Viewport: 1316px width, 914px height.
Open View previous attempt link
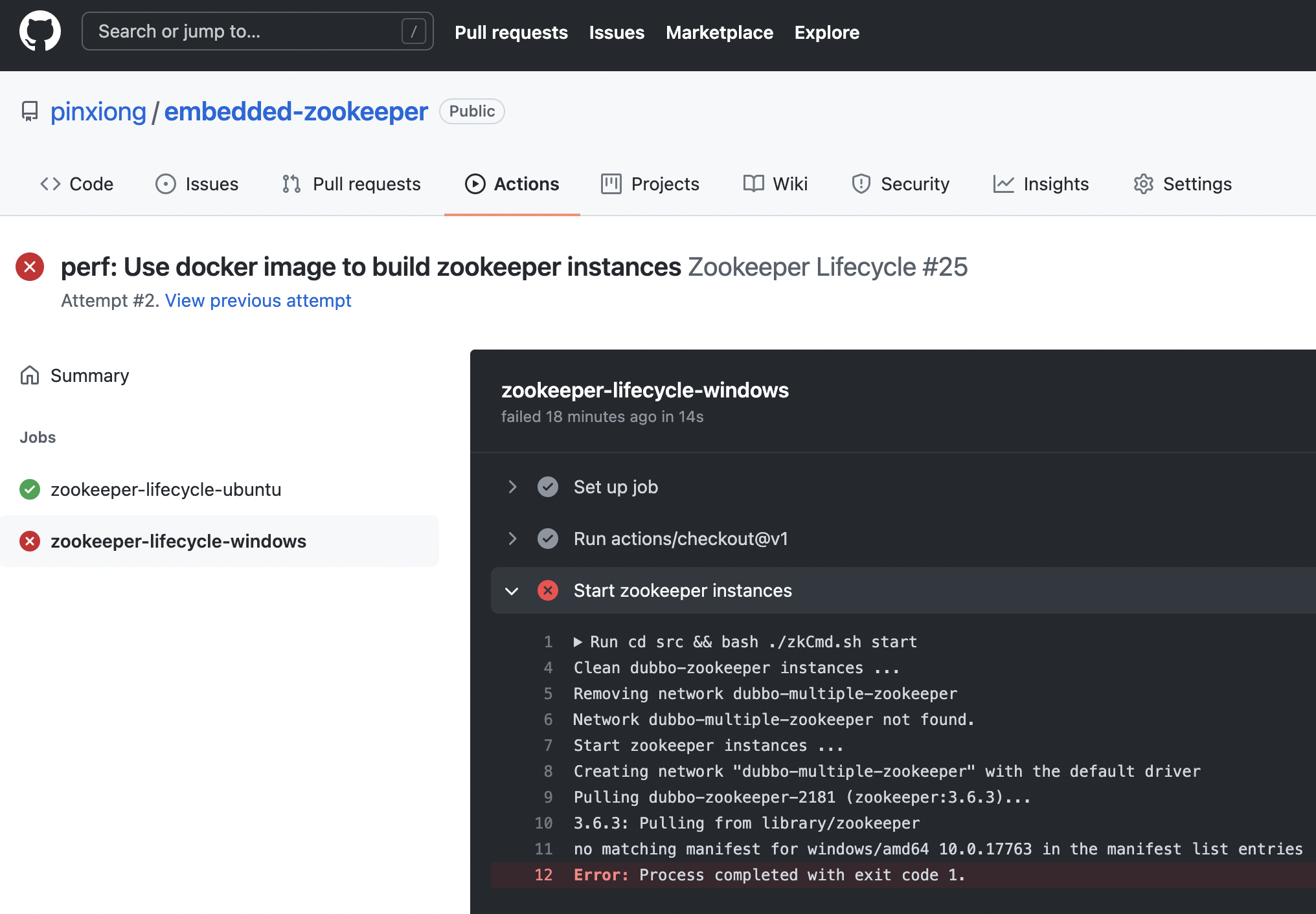point(258,300)
